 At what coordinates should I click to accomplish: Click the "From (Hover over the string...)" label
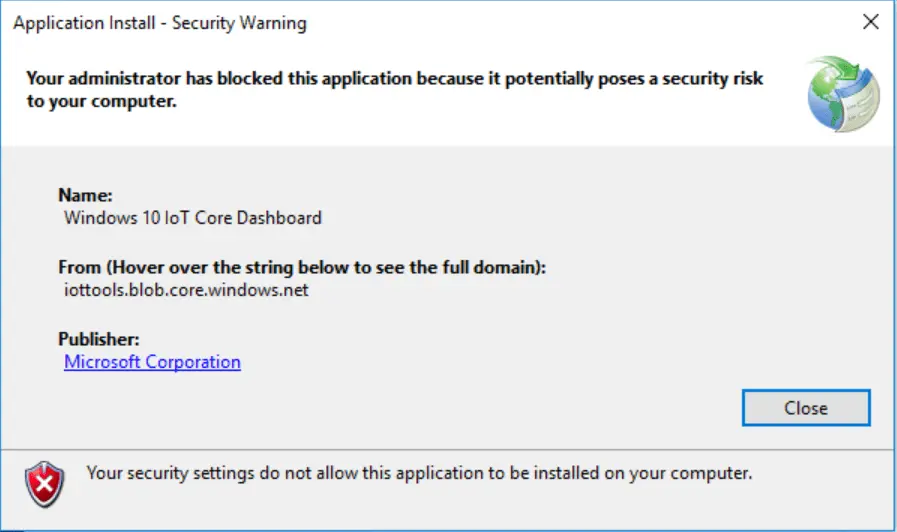(x=302, y=268)
